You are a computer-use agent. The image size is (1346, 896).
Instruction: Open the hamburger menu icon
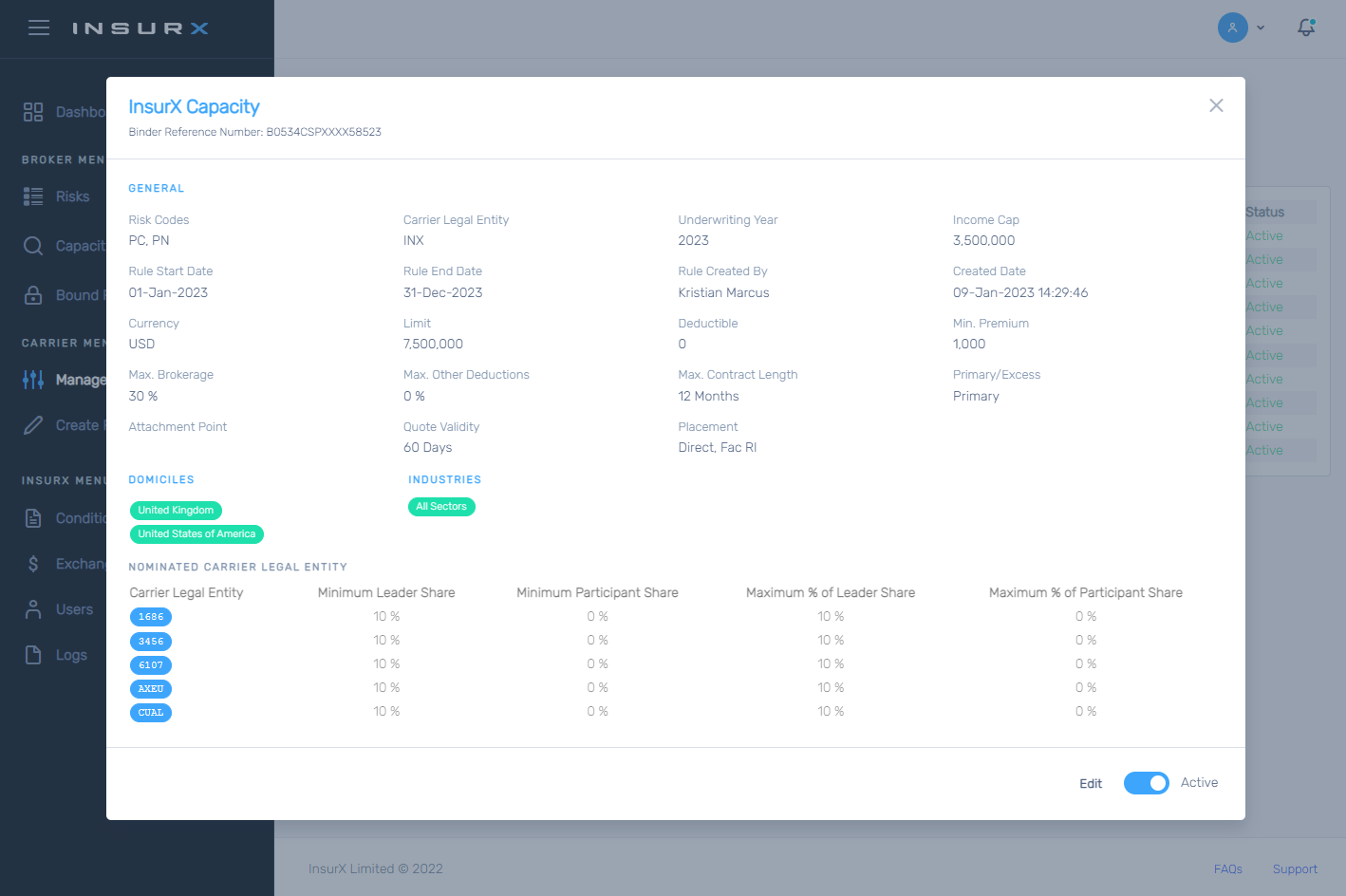tap(39, 28)
